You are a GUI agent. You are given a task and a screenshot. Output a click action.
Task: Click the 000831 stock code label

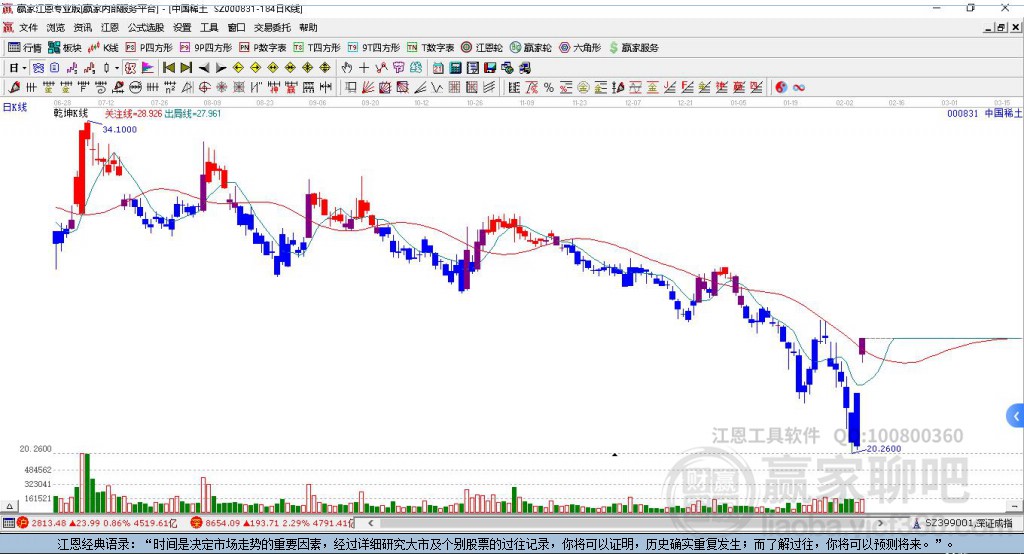click(x=963, y=114)
